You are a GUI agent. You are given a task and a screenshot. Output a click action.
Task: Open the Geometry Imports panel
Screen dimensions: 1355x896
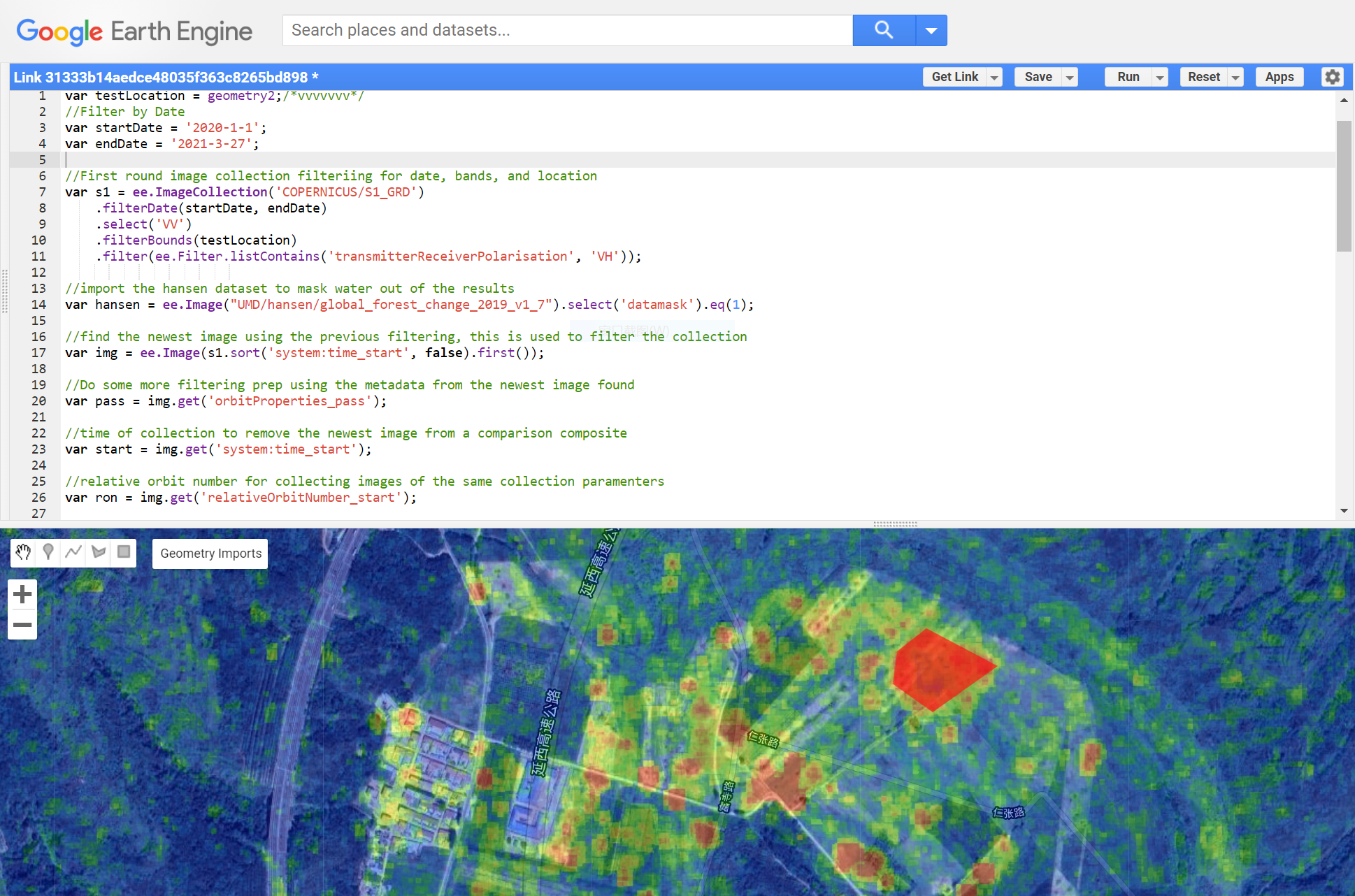click(x=210, y=554)
